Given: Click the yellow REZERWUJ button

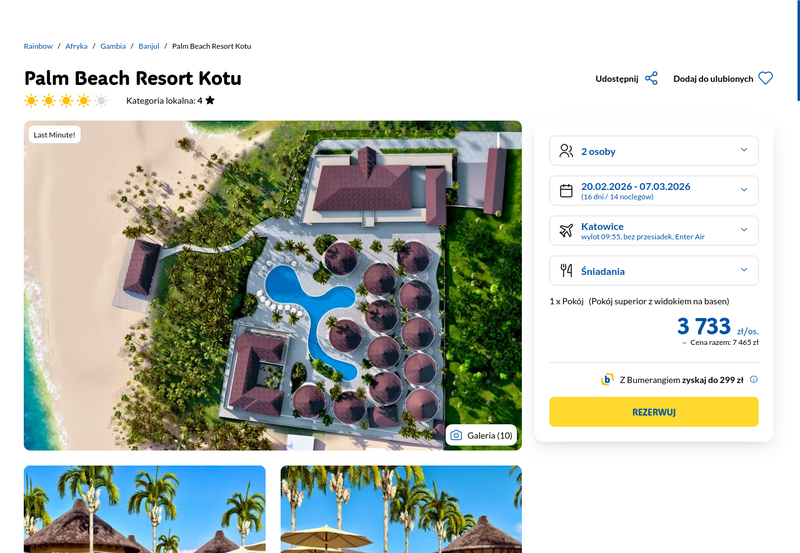Looking at the screenshot, I should [x=654, y=412].
